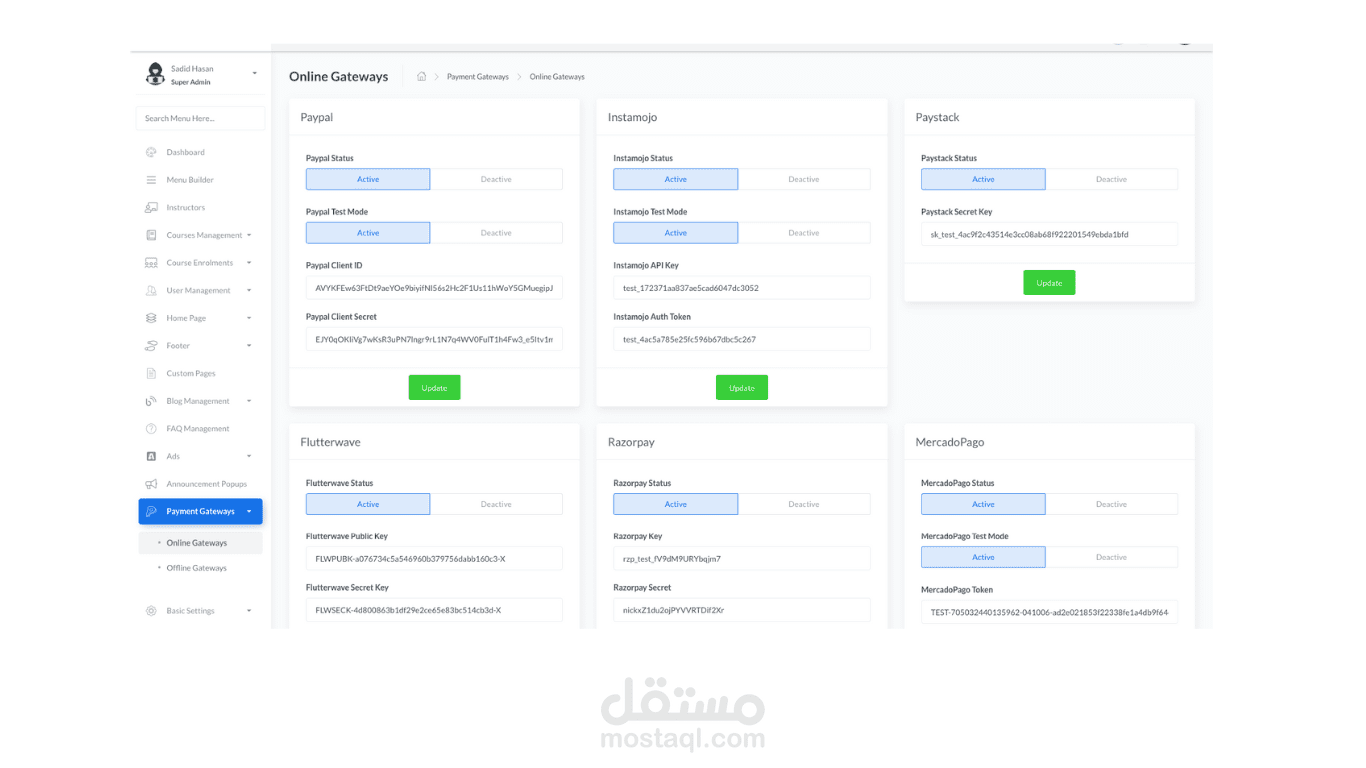Set Flutterwave Status to Deactive
The image size is (1366, 768).
click(496, 504)
